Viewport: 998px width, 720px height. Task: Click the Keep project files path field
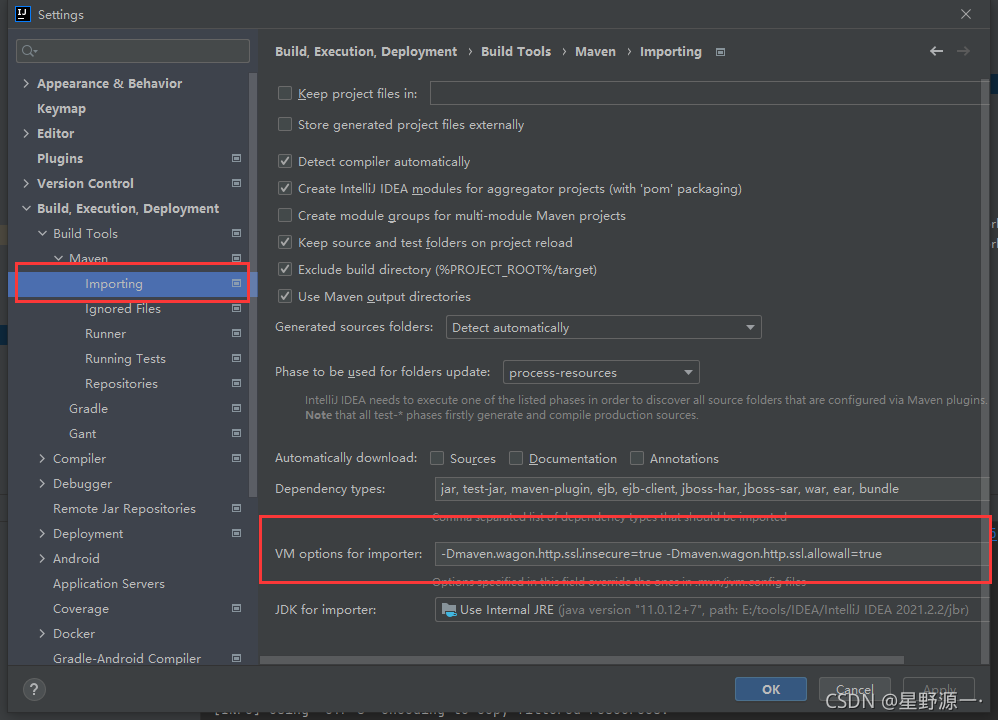709,93
